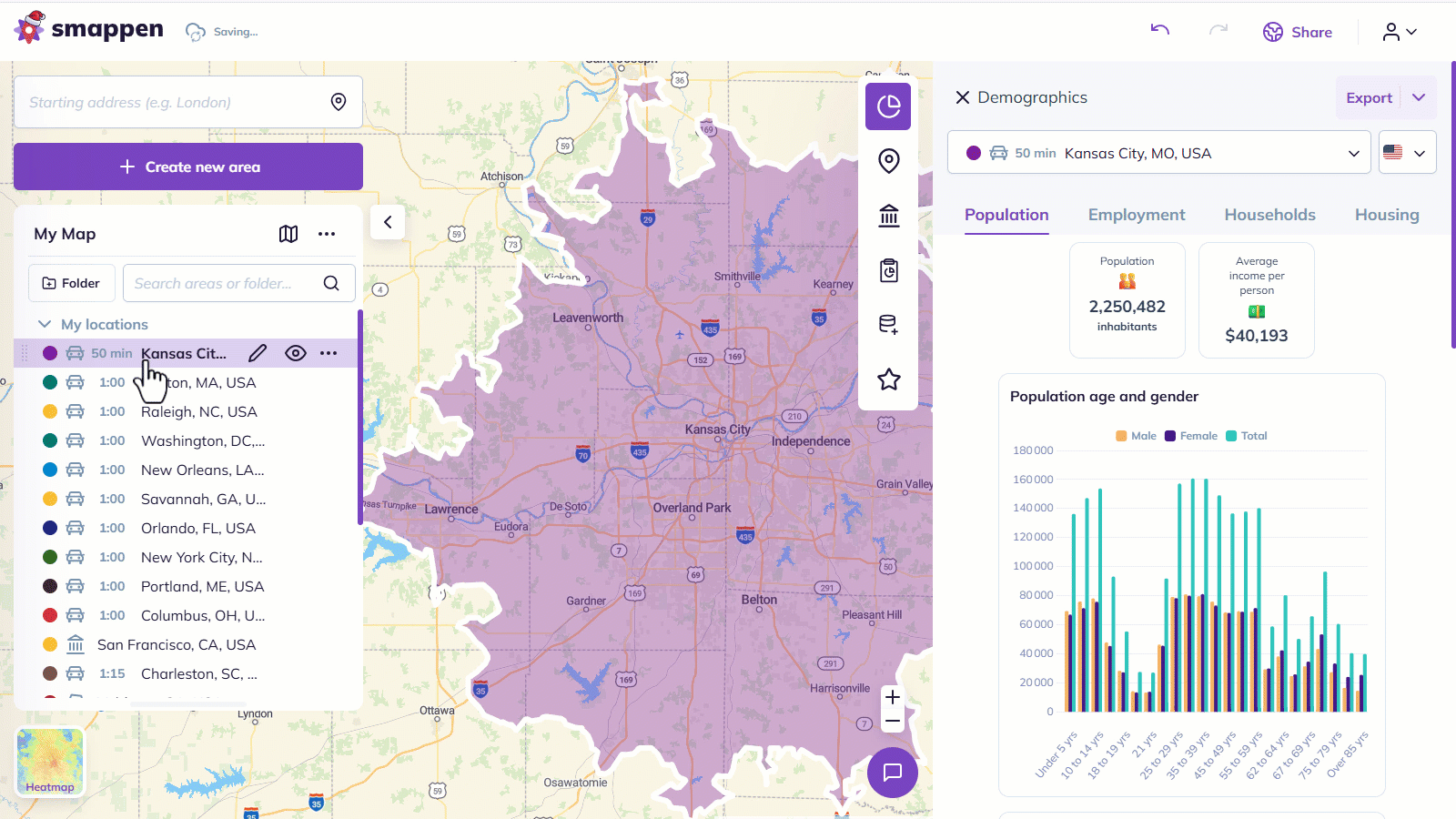This screenshot has height=819, width=1456.
Task: Toggle the map view icon beside My Map
Action: (288, 234)
